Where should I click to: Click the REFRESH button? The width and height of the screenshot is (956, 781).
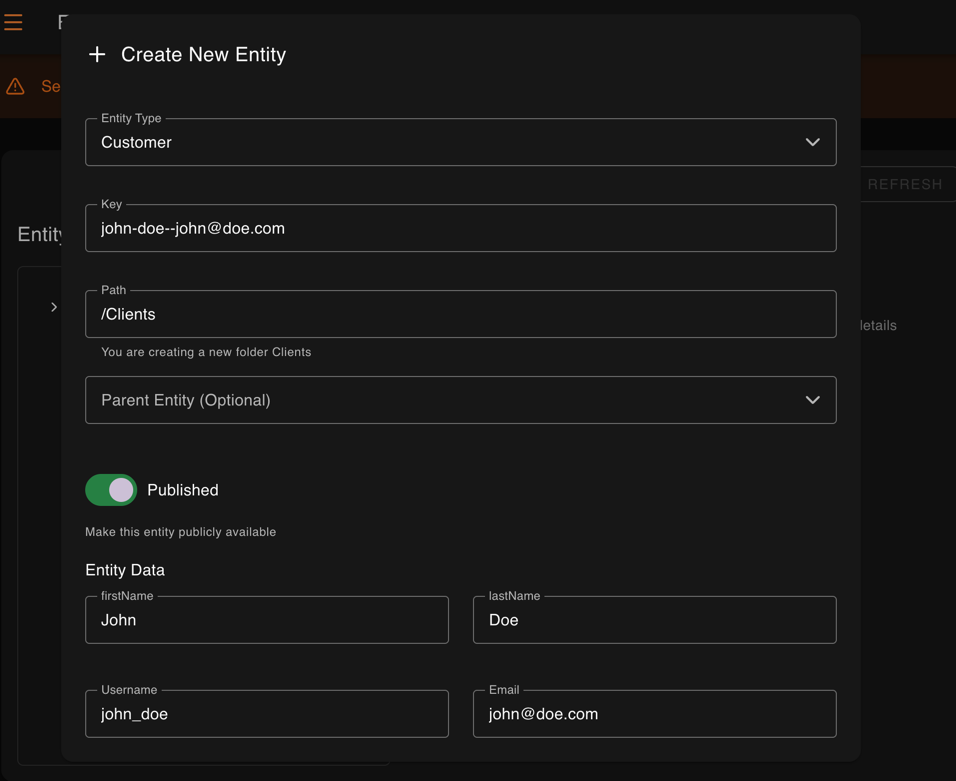[x=906, y=184]
